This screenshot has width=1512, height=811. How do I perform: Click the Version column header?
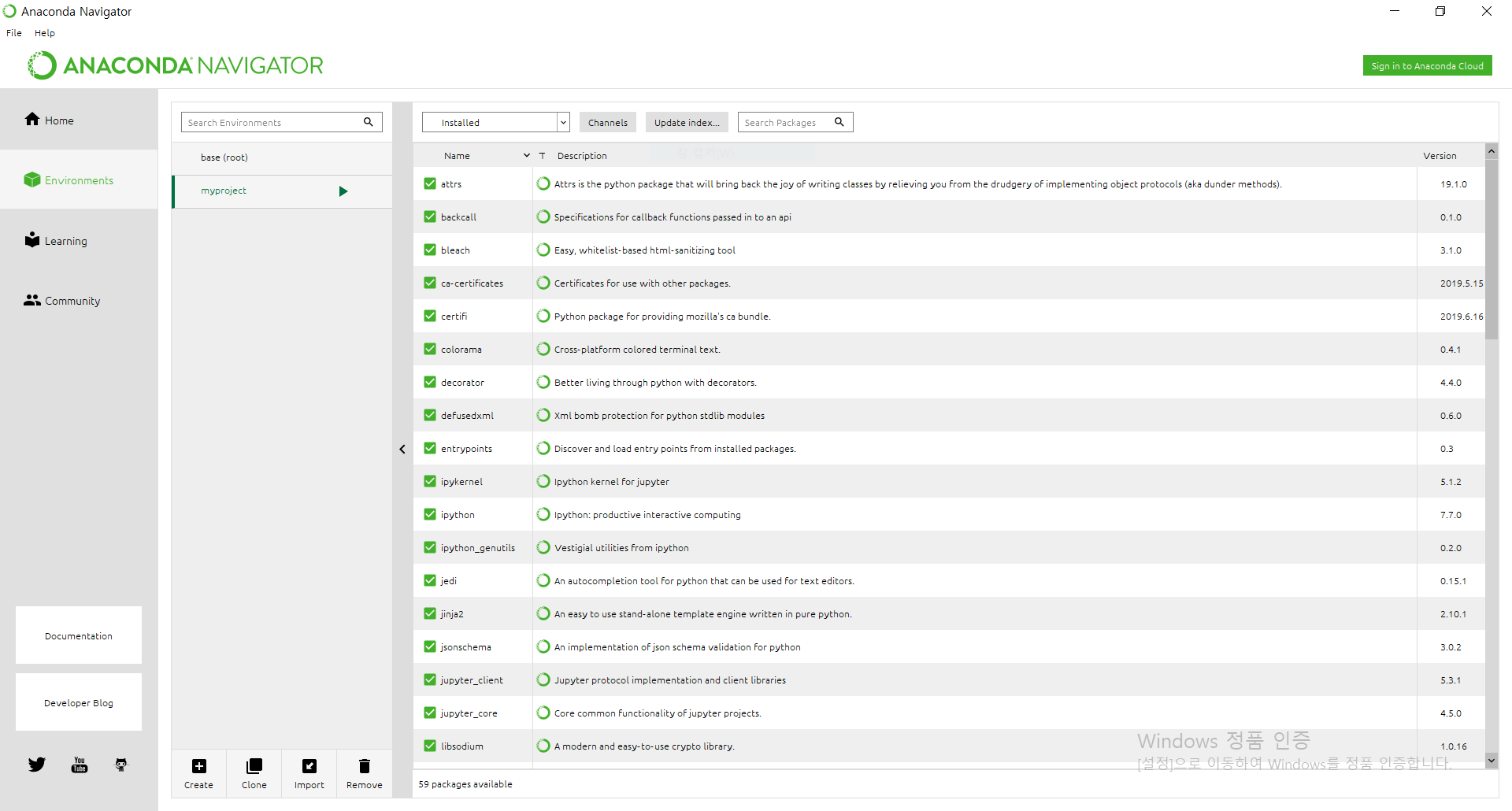tap(1440, 156)
